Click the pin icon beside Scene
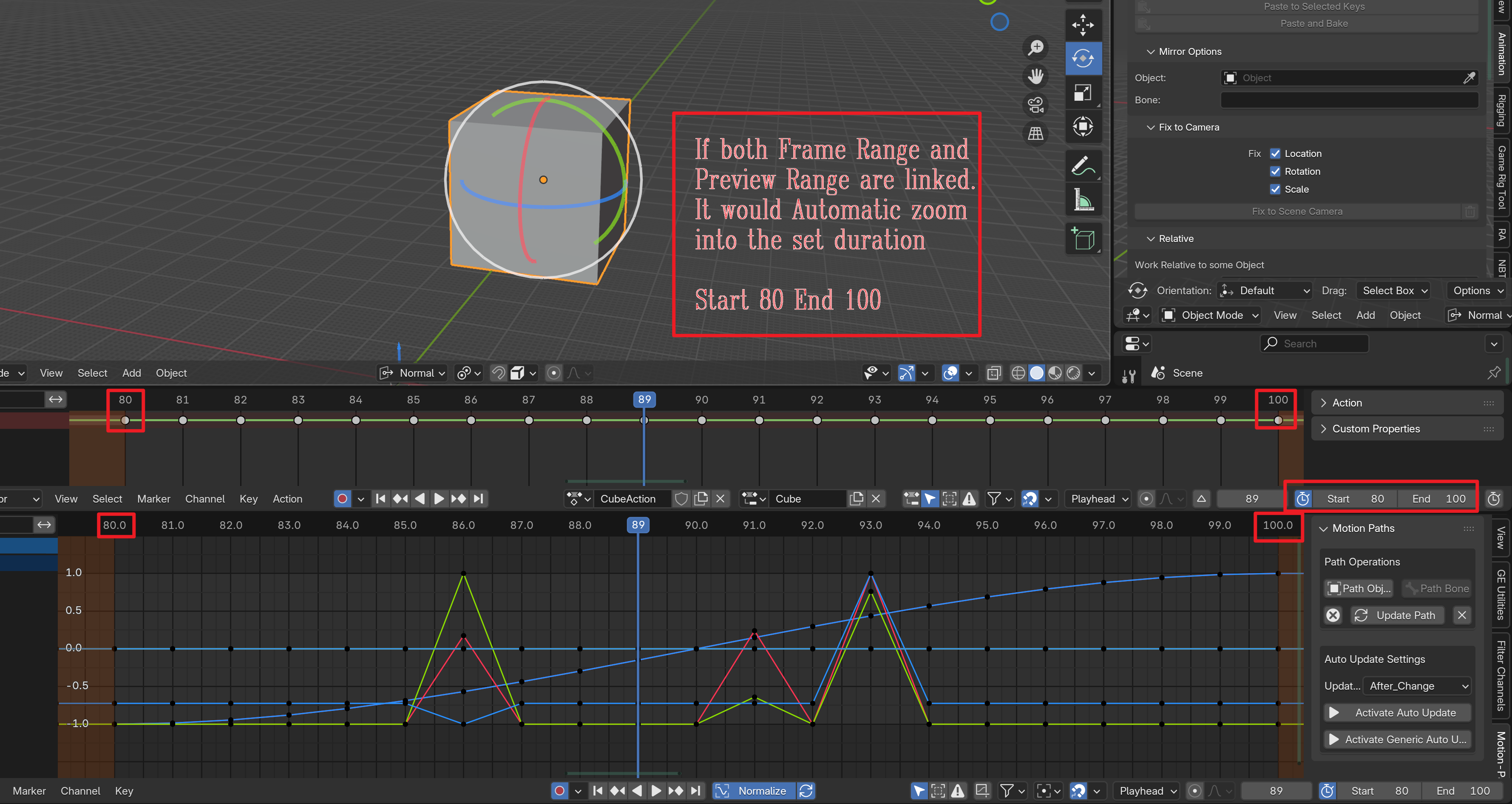This screenshot has height=804, width=1512. pyautogui.click(x=1494, y=373)
